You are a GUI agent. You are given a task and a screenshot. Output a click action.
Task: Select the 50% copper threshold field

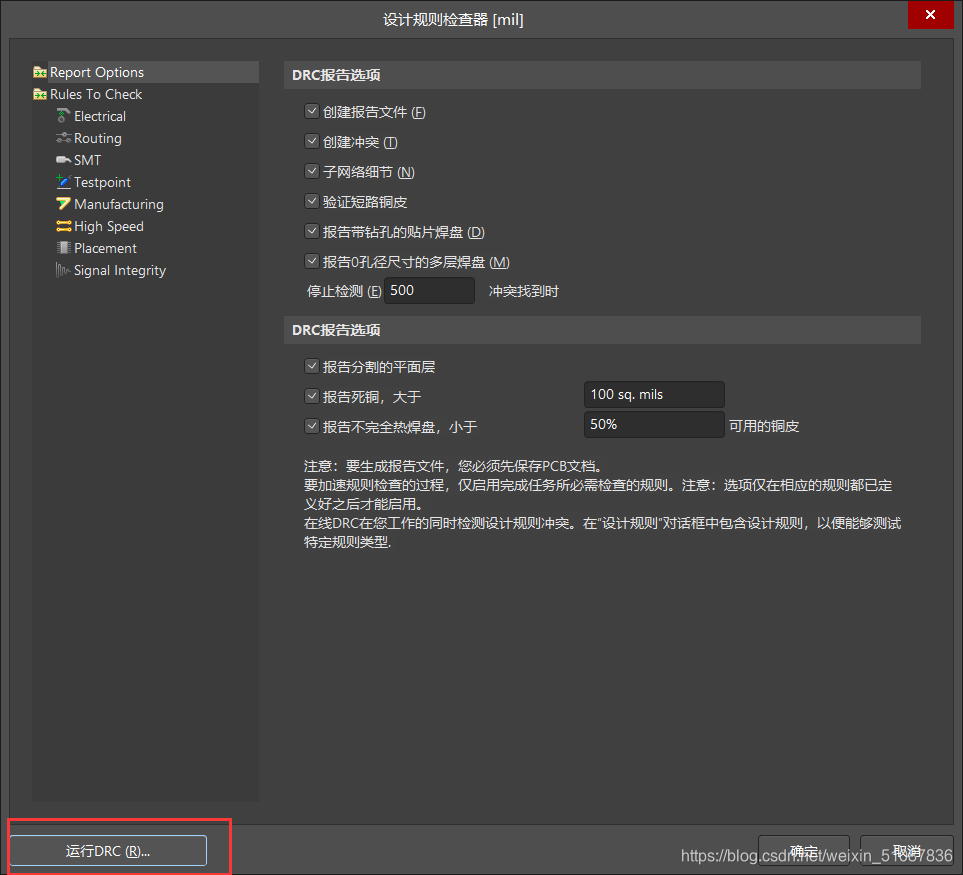[x=653, y=424]
